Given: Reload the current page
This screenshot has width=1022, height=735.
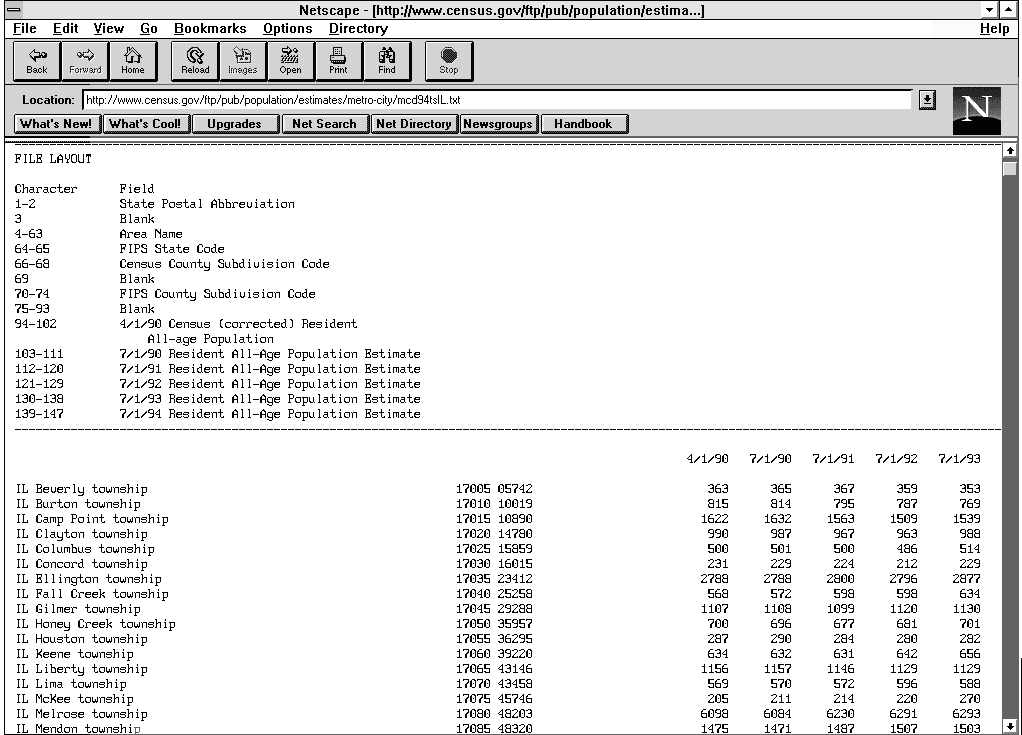Looking at the screenshot, I should pos(195,61).
